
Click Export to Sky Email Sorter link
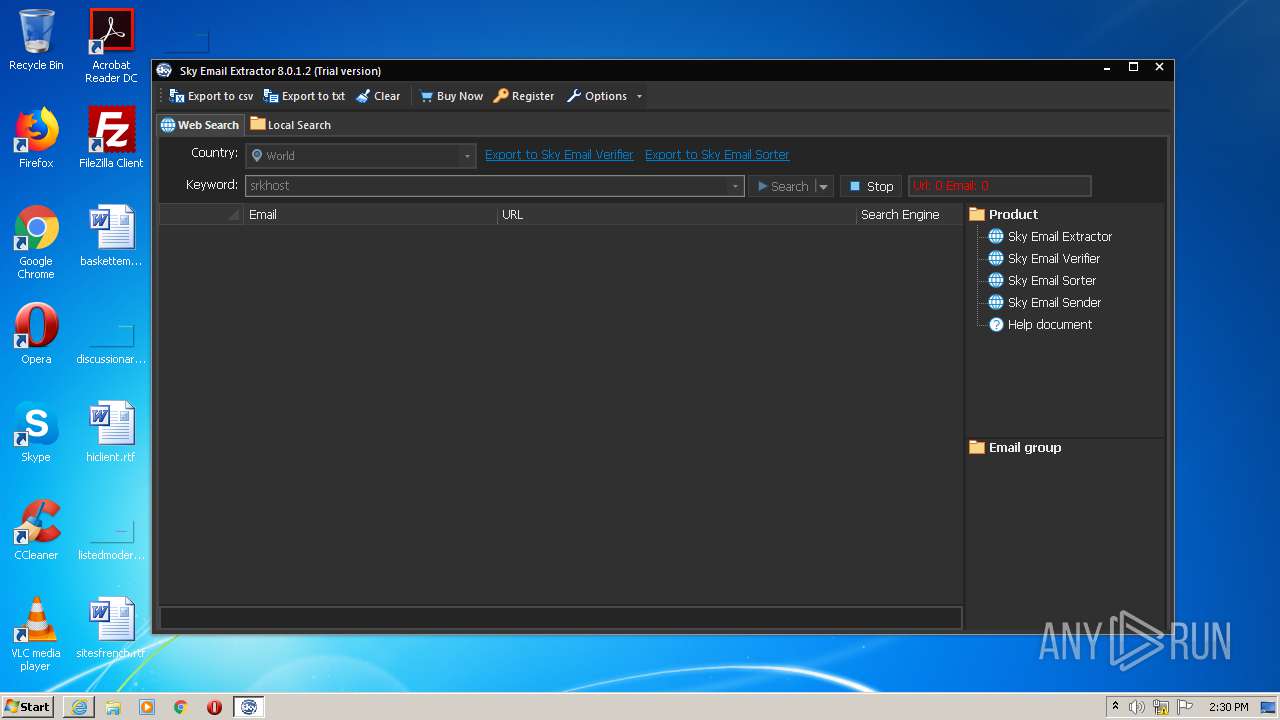717,155
